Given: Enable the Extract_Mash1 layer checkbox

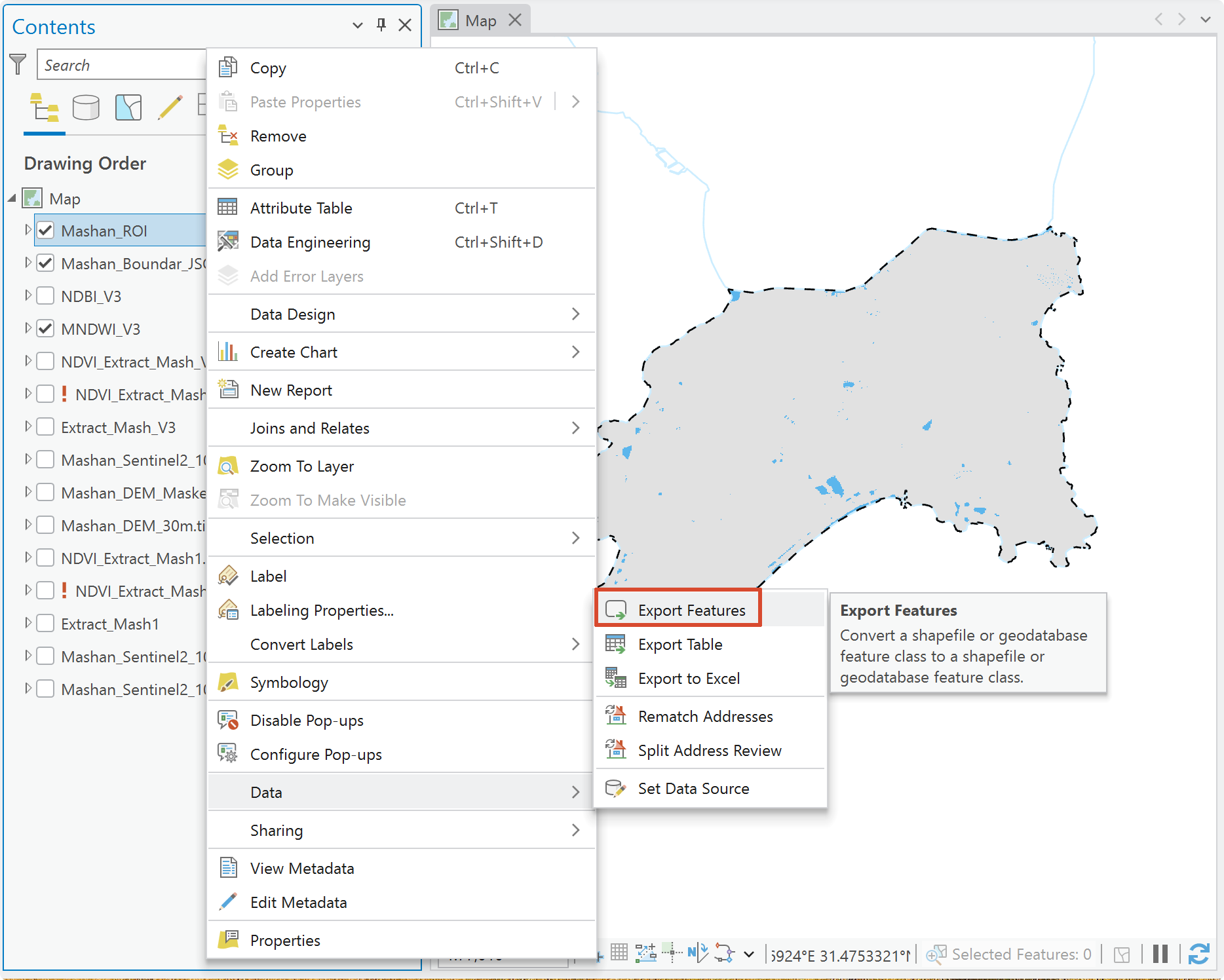Looking at the screenshot, I should tap(45, 624).
